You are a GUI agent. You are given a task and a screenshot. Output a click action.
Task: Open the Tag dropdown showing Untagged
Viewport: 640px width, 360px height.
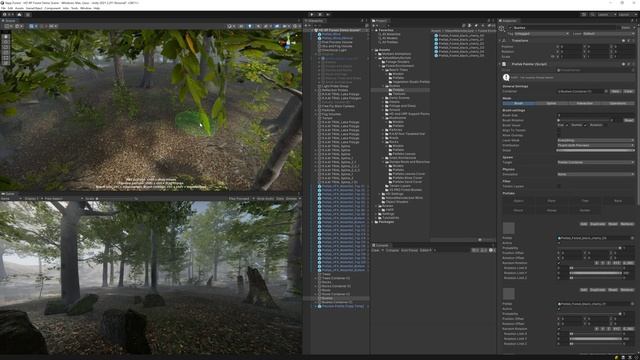541,34
